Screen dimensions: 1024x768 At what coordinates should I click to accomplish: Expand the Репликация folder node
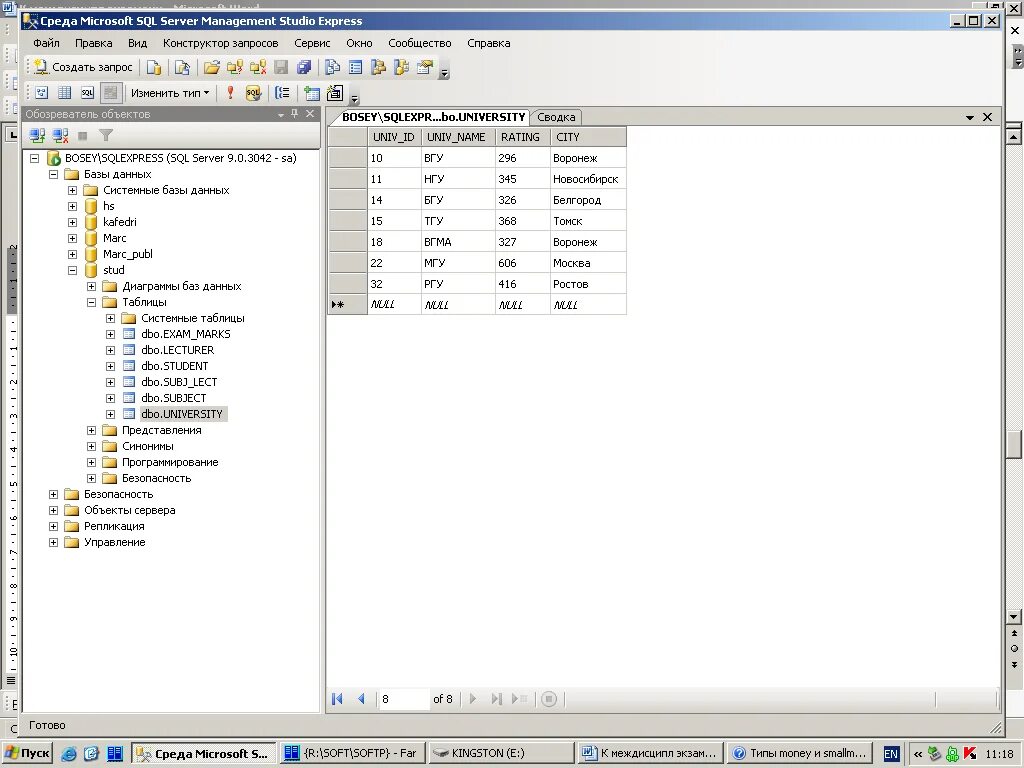pos(54,526)
